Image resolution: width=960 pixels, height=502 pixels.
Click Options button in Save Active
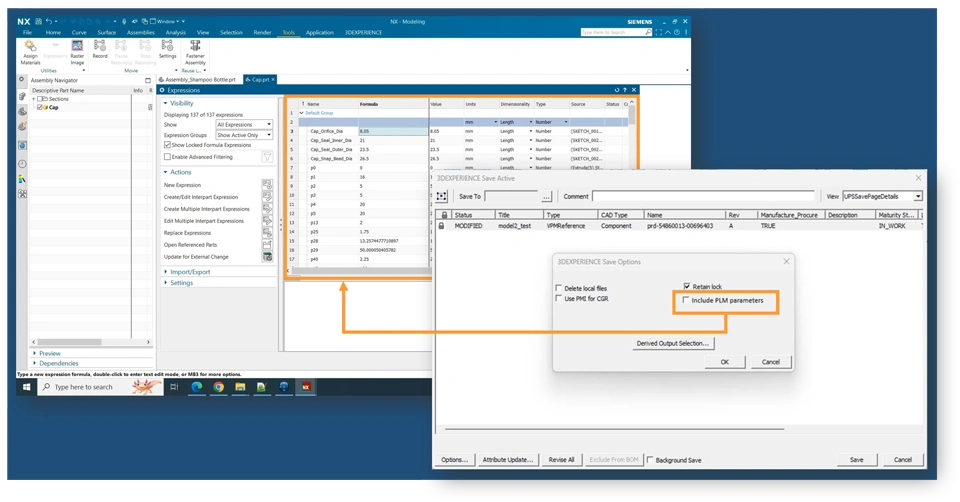tap(454, 460)
